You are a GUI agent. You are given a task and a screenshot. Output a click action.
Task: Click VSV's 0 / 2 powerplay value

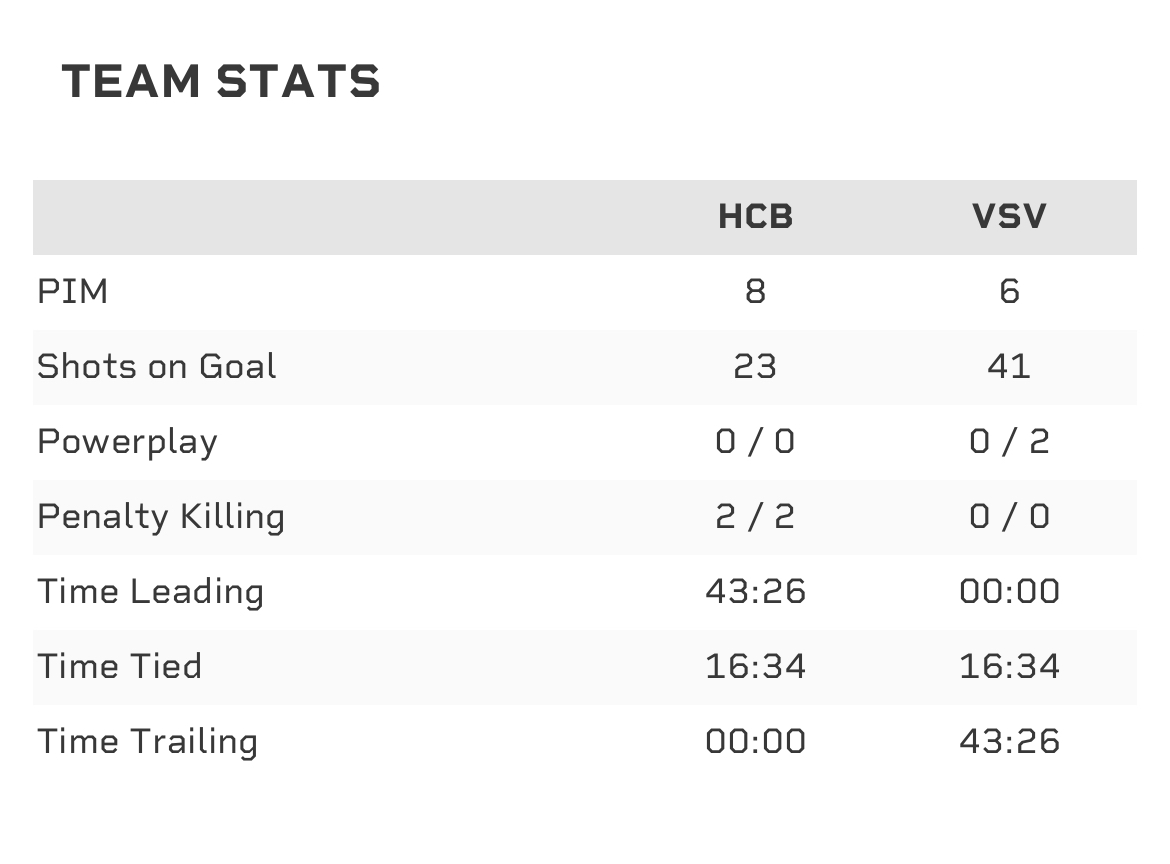1009,442
